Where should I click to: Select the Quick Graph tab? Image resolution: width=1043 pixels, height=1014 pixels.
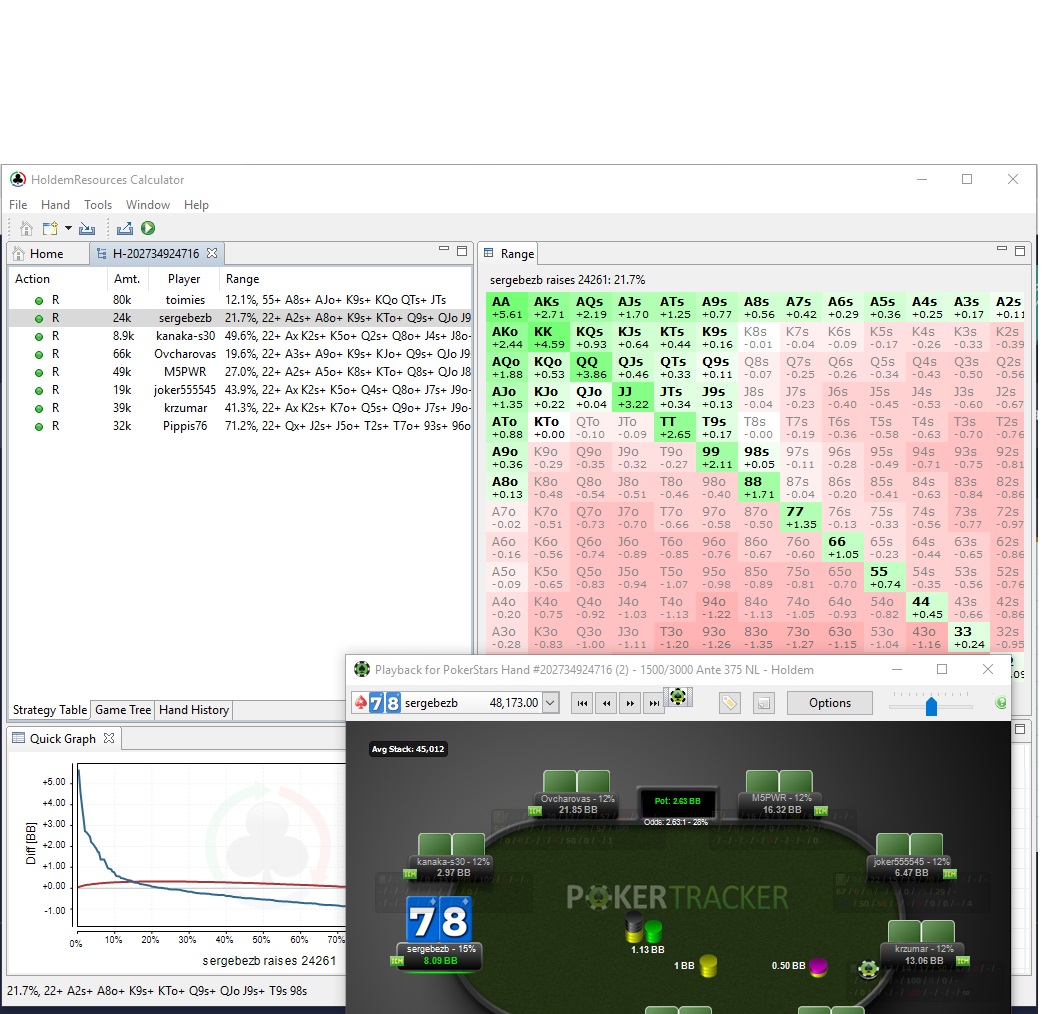pos(63,739)
